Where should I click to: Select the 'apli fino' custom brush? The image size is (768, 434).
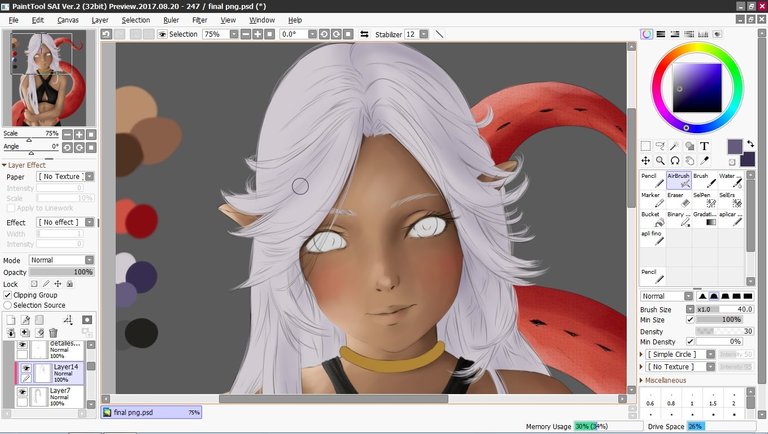point(652,238)
